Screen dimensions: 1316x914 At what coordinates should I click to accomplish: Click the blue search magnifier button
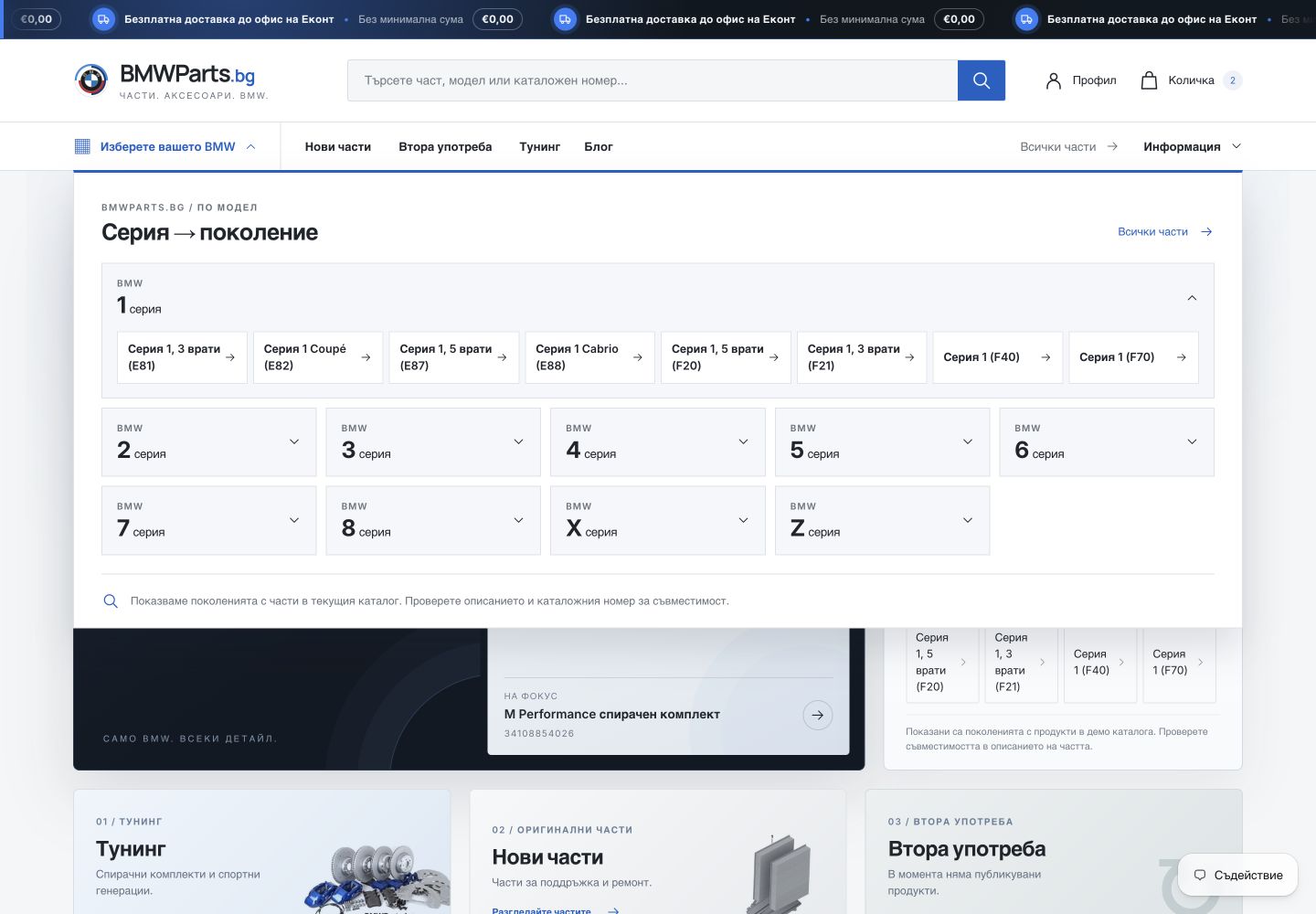point(982,80)
